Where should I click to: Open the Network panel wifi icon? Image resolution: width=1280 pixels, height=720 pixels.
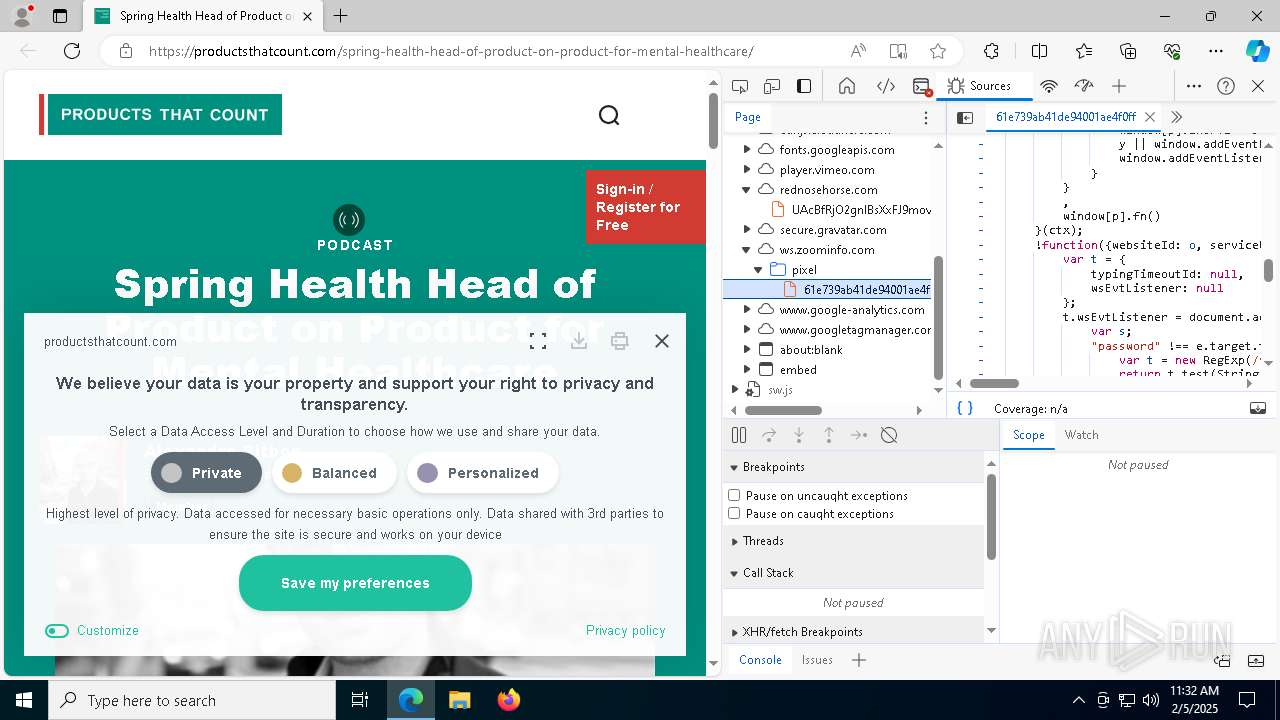click(1049, 86)
